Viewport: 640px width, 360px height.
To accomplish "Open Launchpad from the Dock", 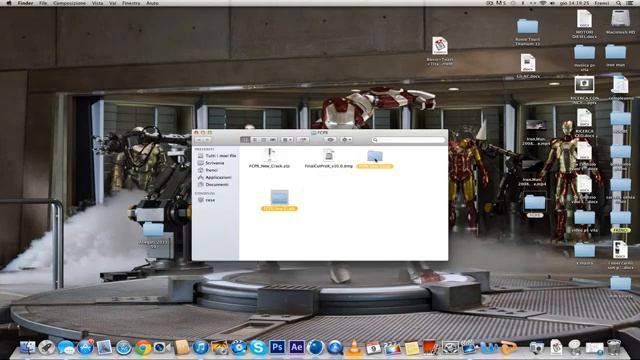I will (47, 347).
